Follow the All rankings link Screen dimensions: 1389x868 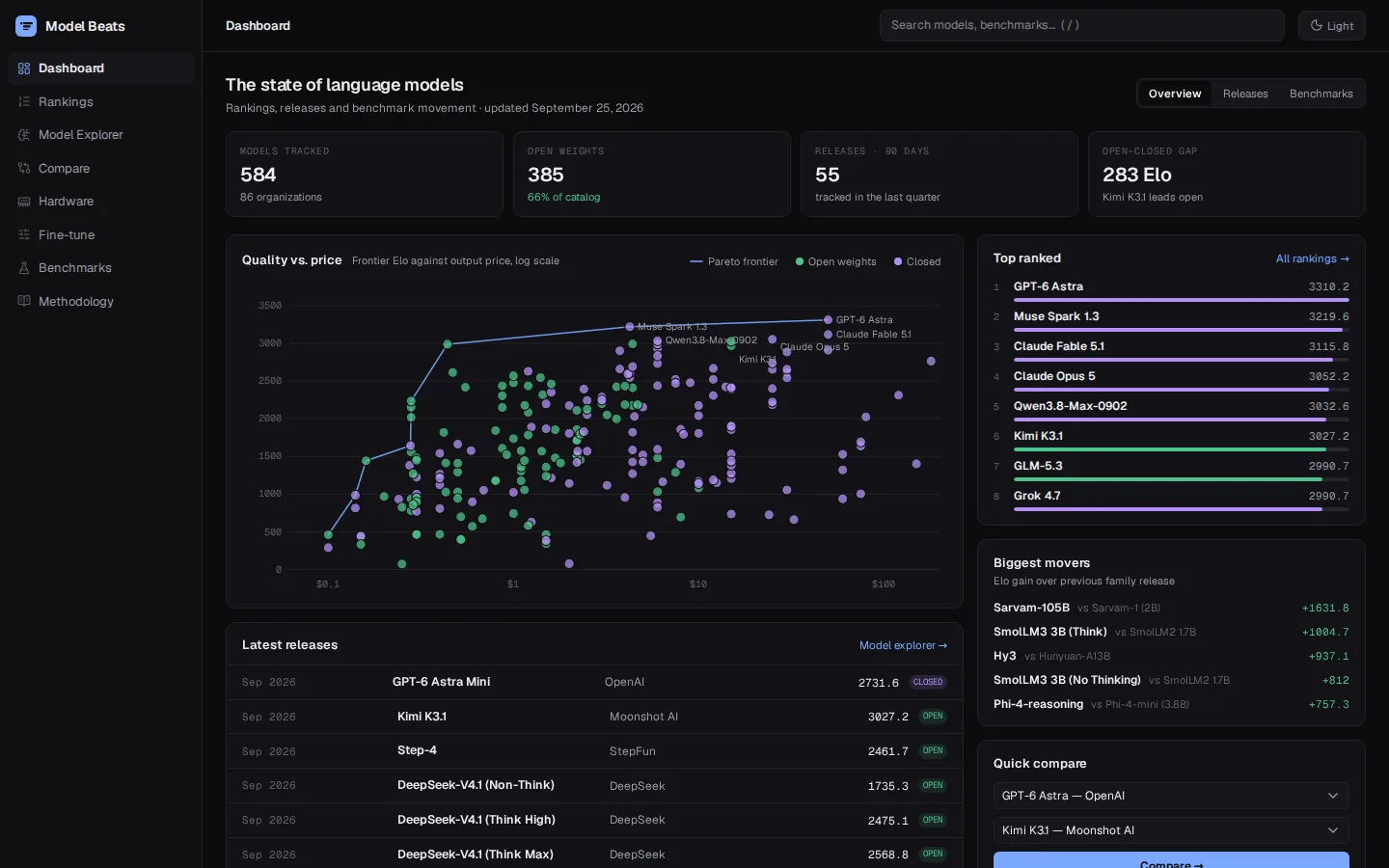[1312, 258]
